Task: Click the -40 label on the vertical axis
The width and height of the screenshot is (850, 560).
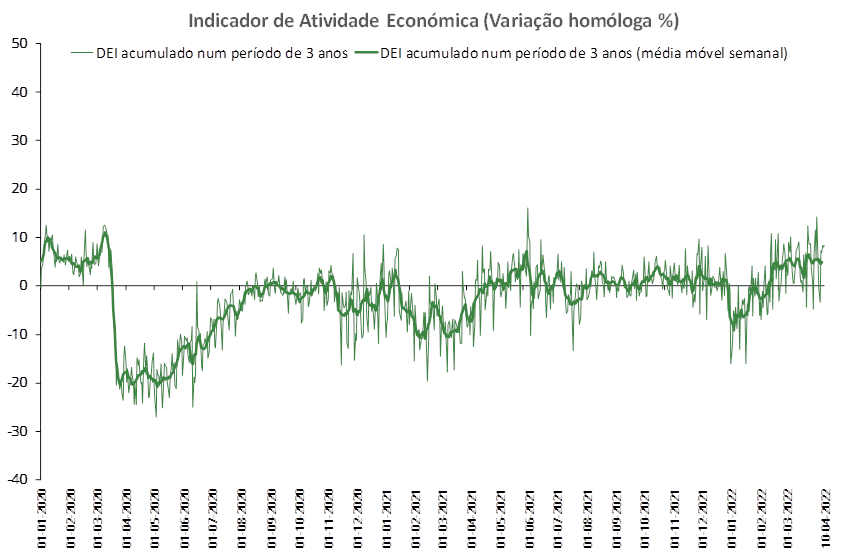Action: click(17, 479)
